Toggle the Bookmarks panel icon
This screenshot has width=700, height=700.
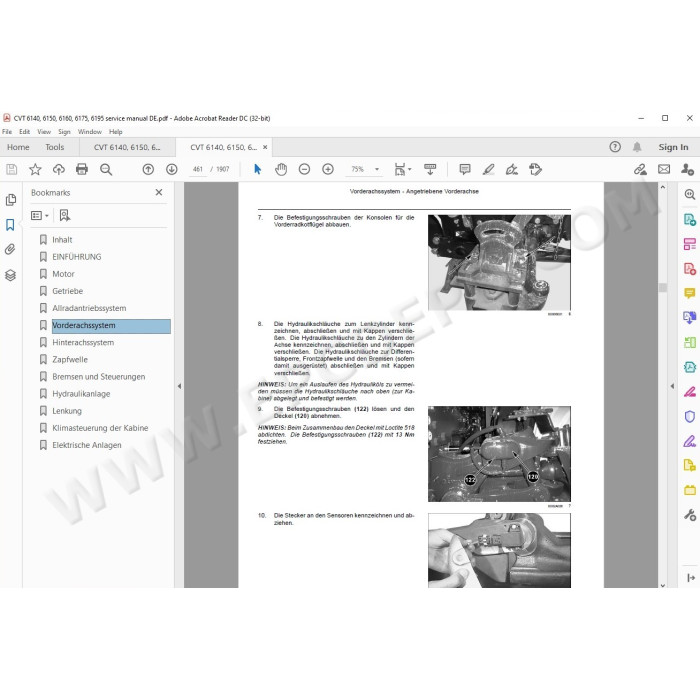click(x=10, y=224)
